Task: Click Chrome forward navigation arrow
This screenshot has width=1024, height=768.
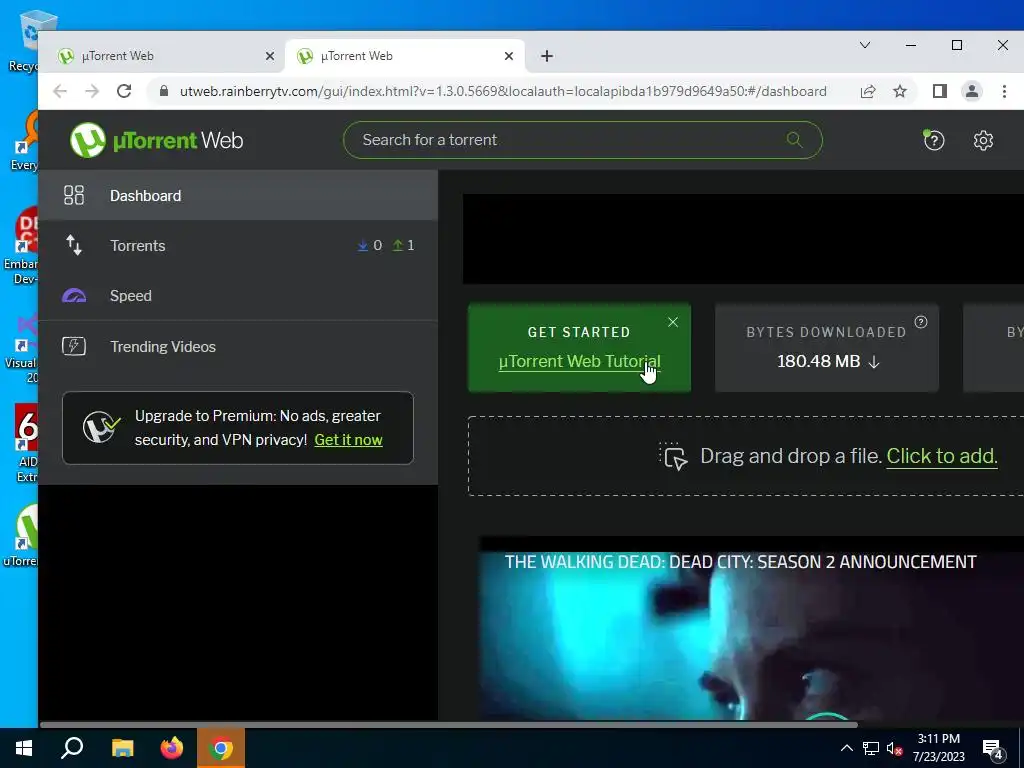Action: [x=91, y=91]
